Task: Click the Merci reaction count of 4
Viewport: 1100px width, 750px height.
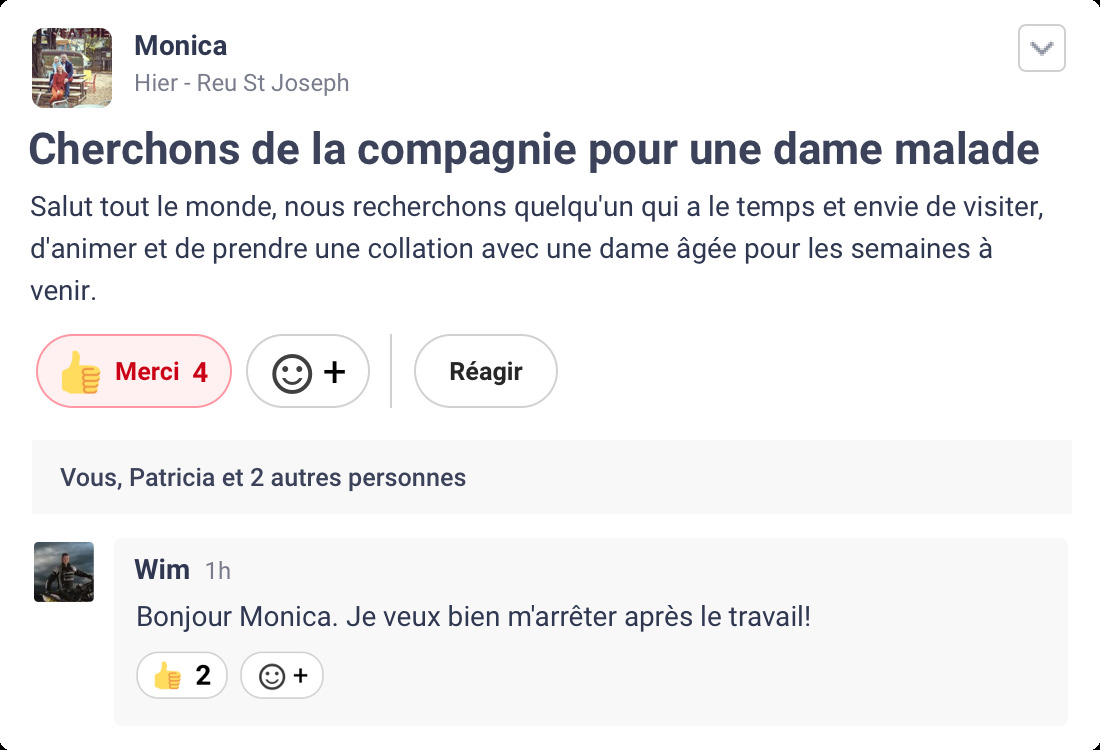Action: pyautogui.click(x=200, y=372)
